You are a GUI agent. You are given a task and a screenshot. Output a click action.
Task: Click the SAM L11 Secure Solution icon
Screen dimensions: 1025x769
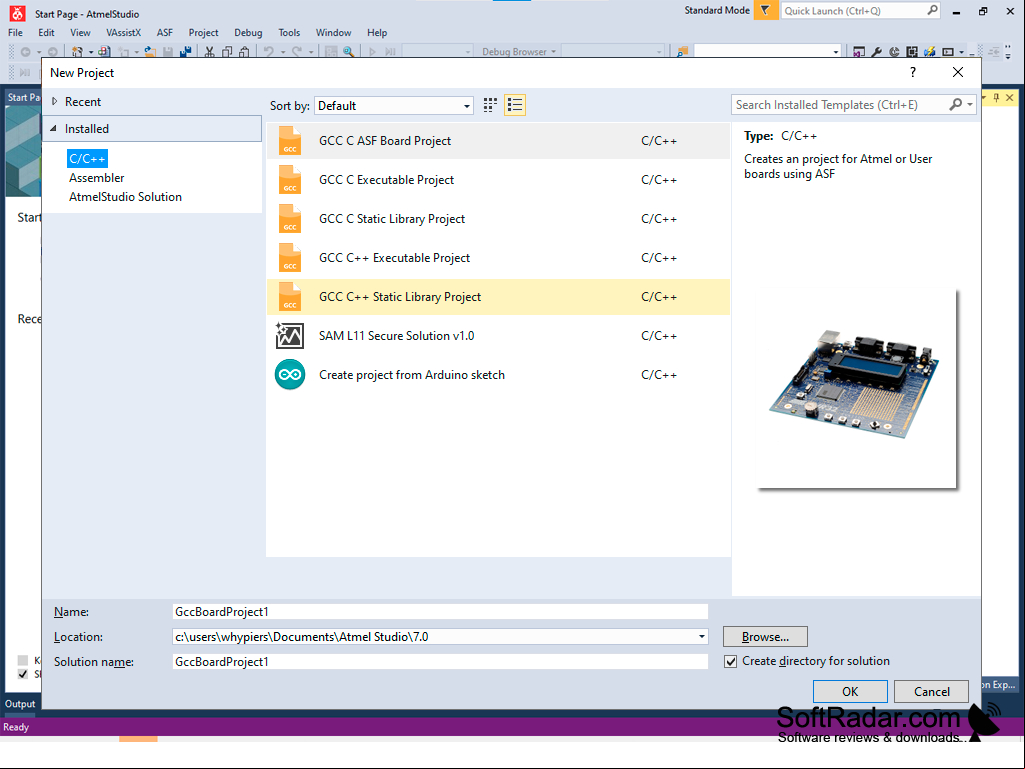point(290,335)
